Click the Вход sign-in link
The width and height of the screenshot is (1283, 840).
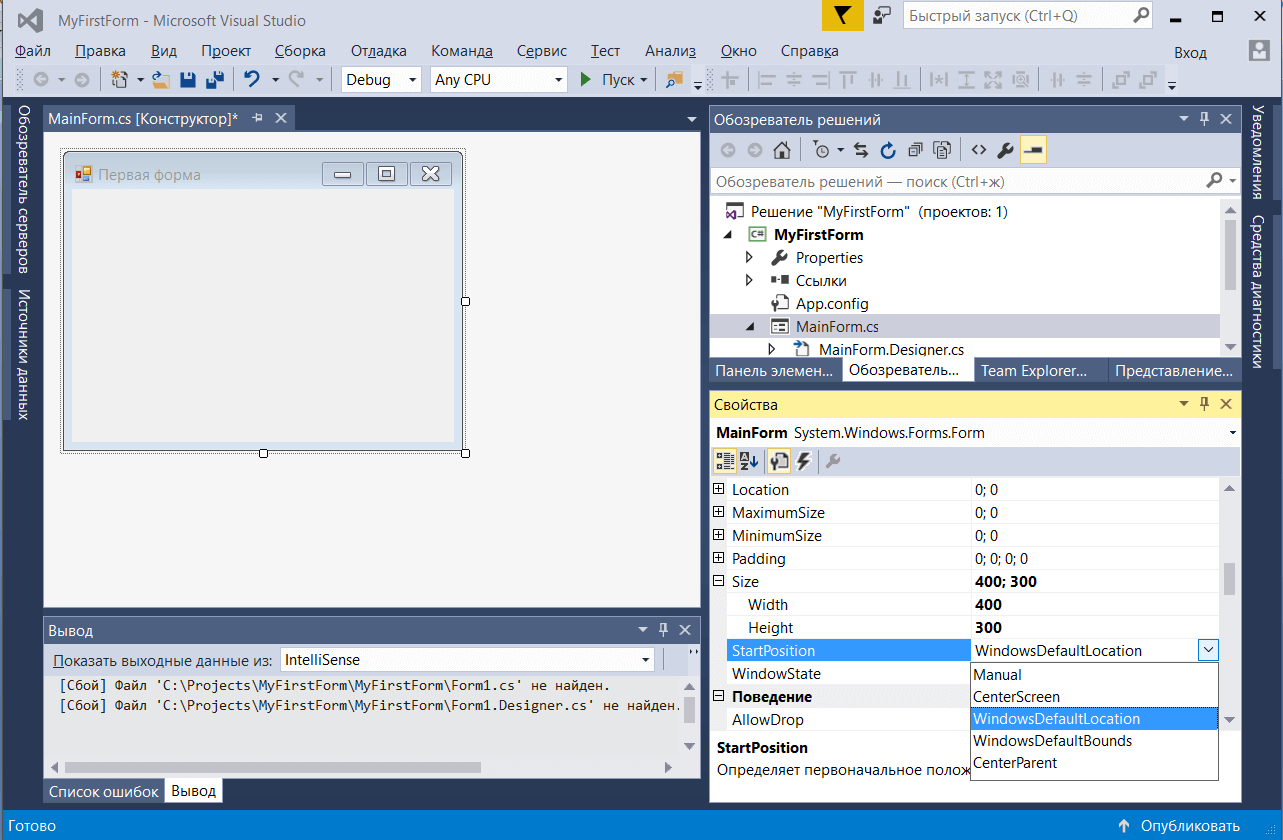[1190, 51]
